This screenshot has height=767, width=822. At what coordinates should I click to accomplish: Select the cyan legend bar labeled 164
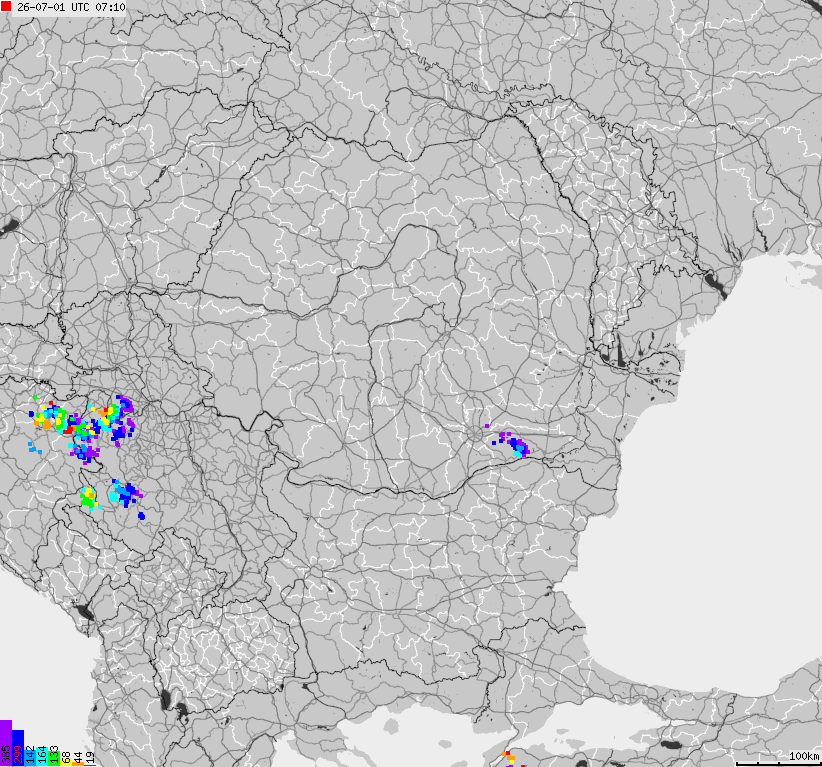(42, 757)
